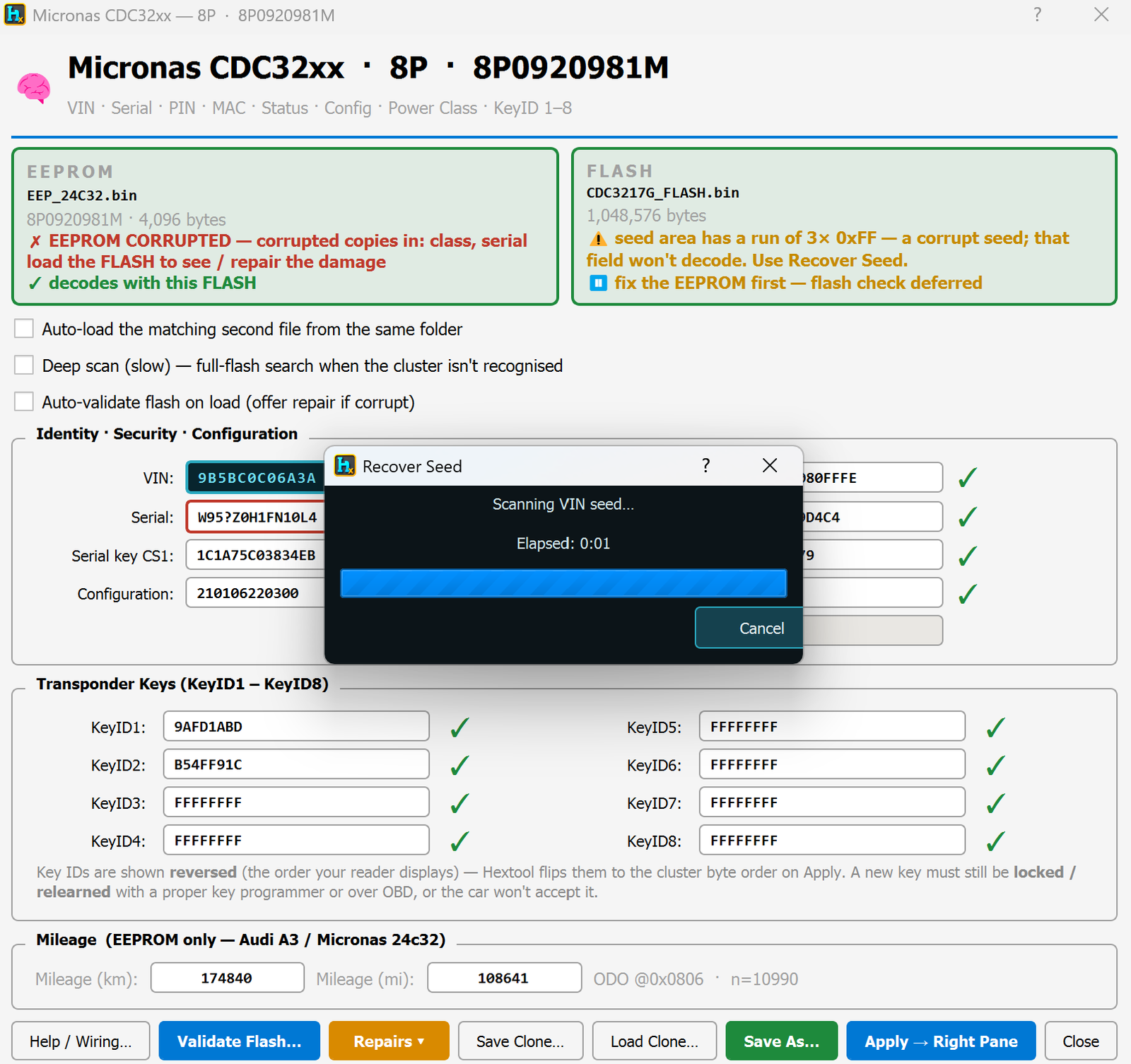
Task: Click the disabled grey button below Configuration row
Action: 872,631
